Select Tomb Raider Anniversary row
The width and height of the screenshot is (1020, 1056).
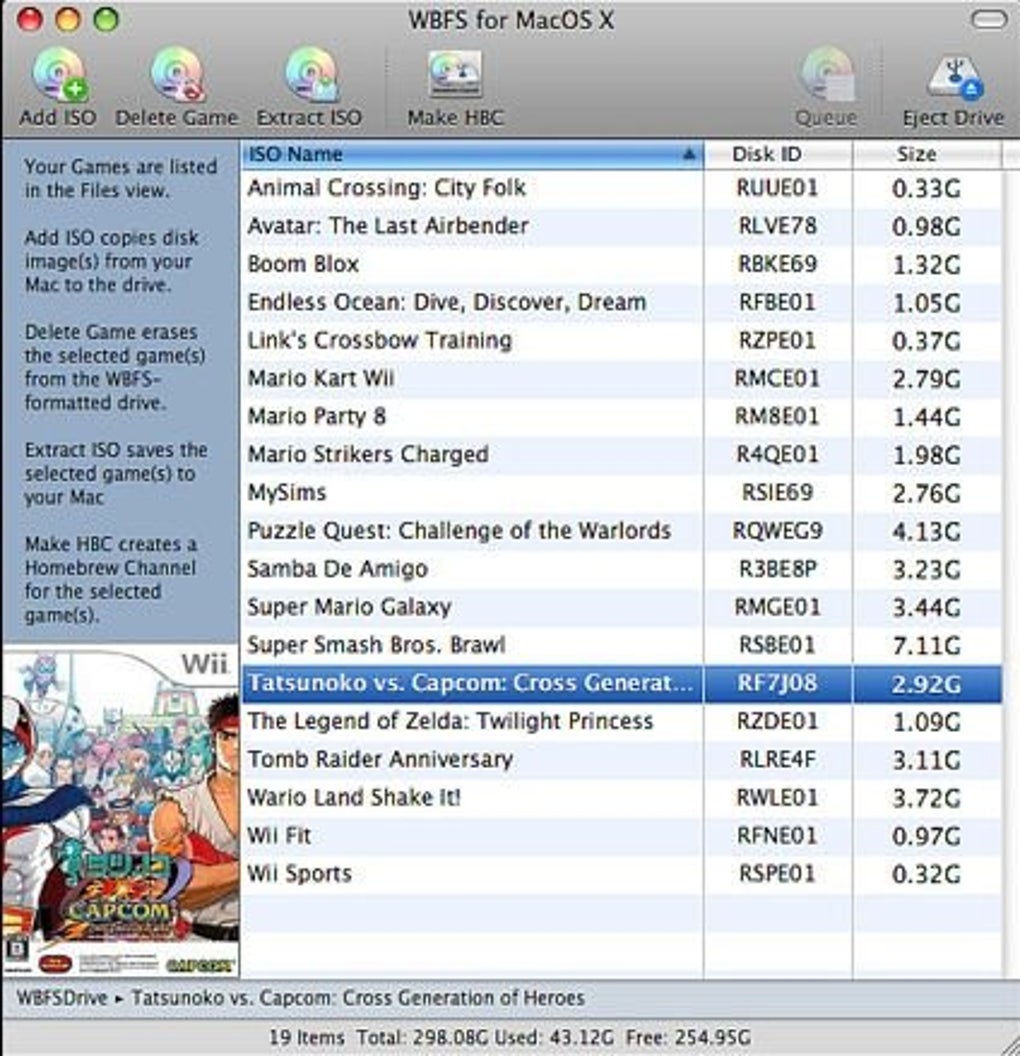pos(621,760)
